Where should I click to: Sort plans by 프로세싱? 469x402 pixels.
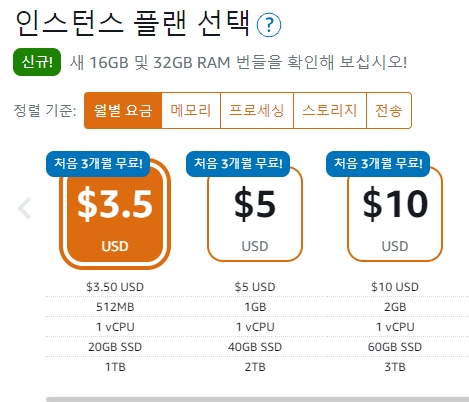[x=257, y=110]
